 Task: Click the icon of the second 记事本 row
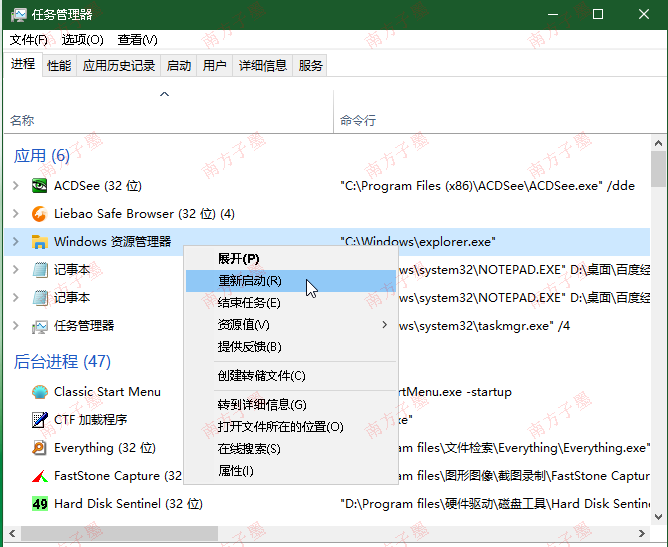[x=40, y=298]
